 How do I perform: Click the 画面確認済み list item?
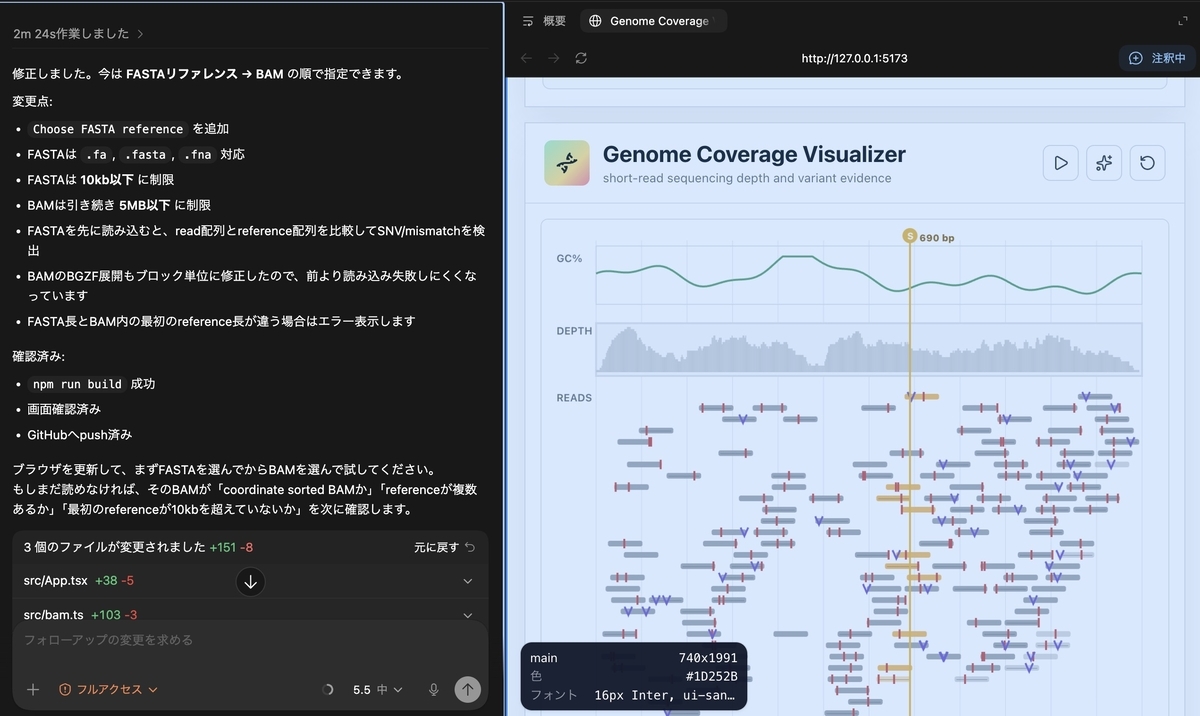[x=64, y=409]
